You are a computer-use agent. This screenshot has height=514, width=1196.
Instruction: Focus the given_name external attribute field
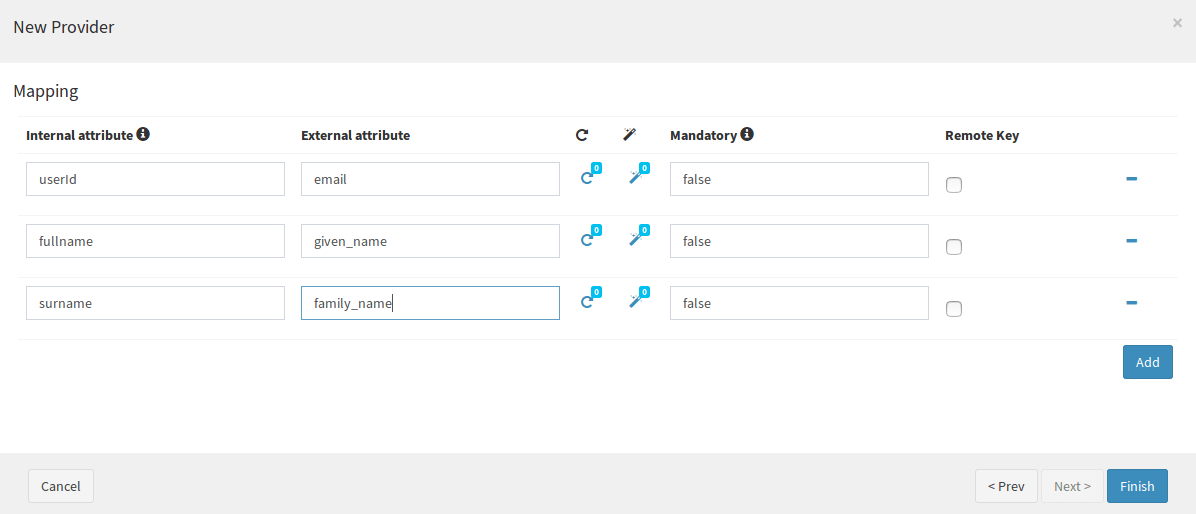click(430, 241)
